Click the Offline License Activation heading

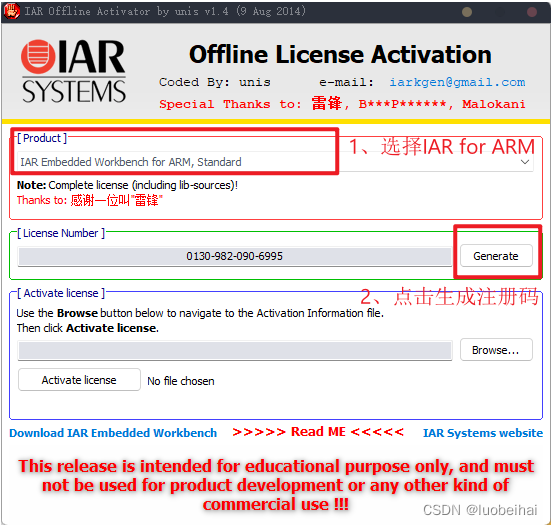click(340, 55)
